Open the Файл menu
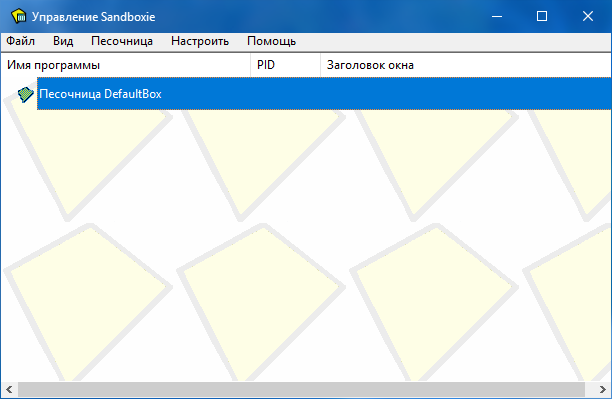Image resolution: width=612 pixels, height=399 pixels. tap(21, 41)
